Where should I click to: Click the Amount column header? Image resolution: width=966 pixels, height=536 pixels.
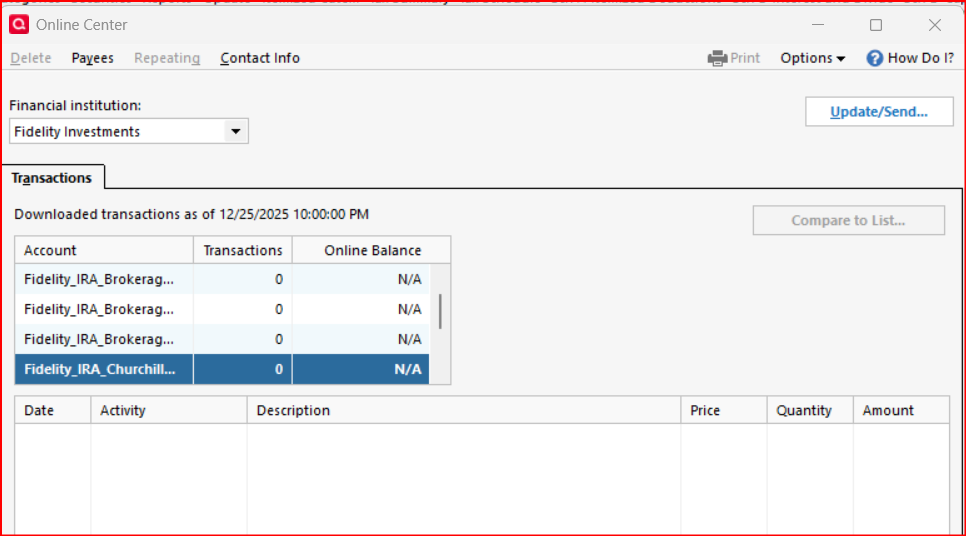click(x=901, y=410)
